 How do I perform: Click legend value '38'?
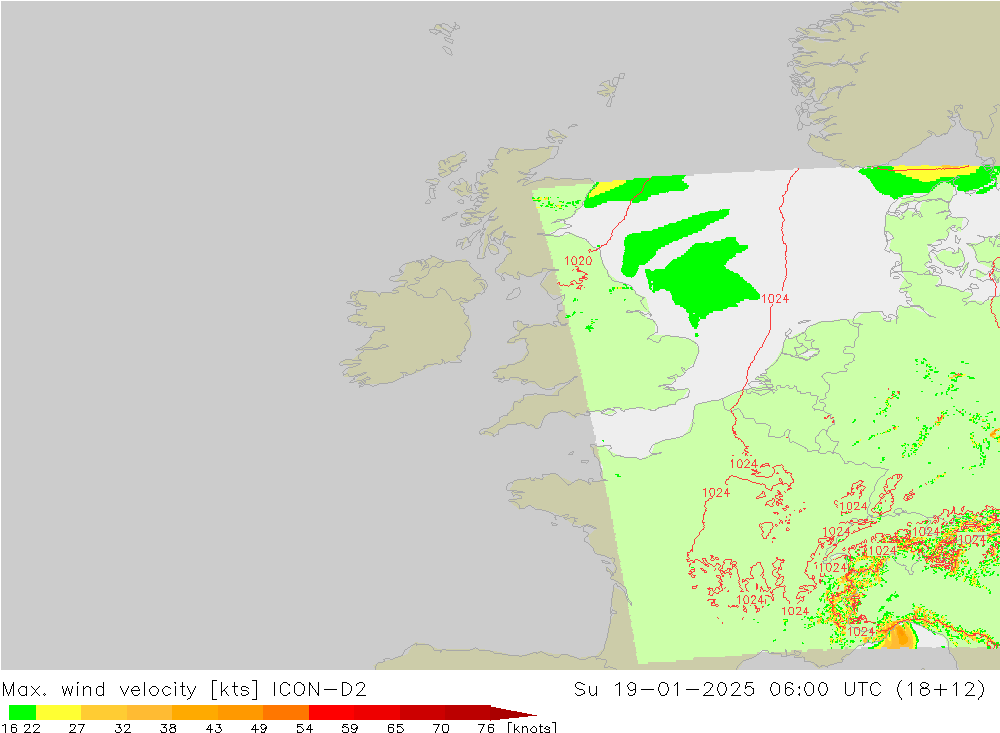[168, 728]
